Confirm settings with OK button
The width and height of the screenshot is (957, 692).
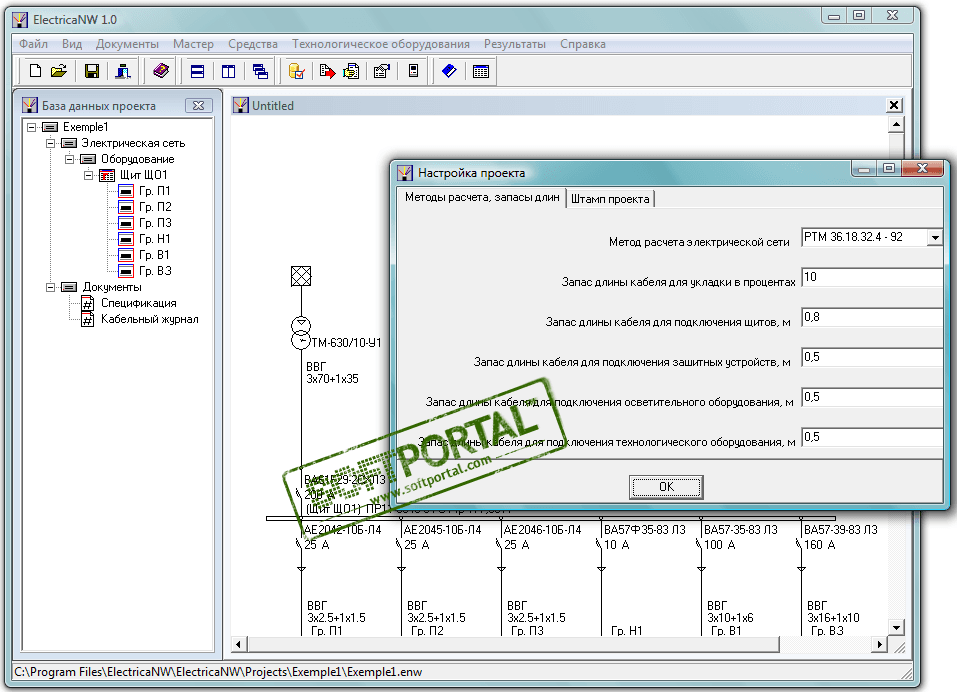click(666, 487)
